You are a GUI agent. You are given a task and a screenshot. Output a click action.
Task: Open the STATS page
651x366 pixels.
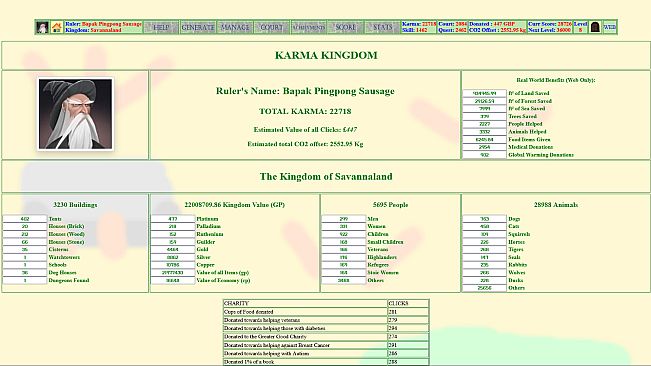click(x=382, y=27)
